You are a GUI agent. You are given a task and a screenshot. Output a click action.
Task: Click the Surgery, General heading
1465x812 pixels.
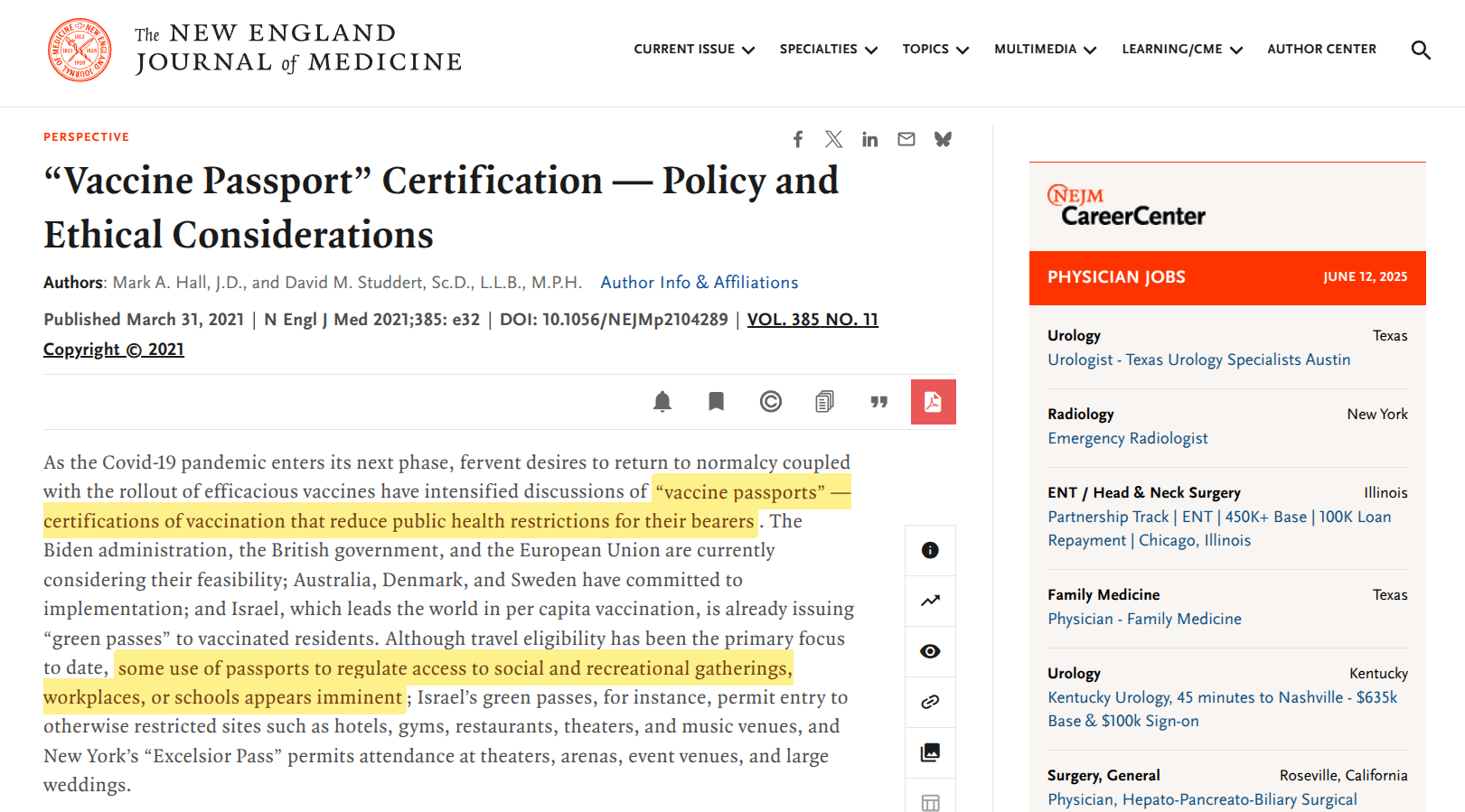click(x=1103, y=775)
